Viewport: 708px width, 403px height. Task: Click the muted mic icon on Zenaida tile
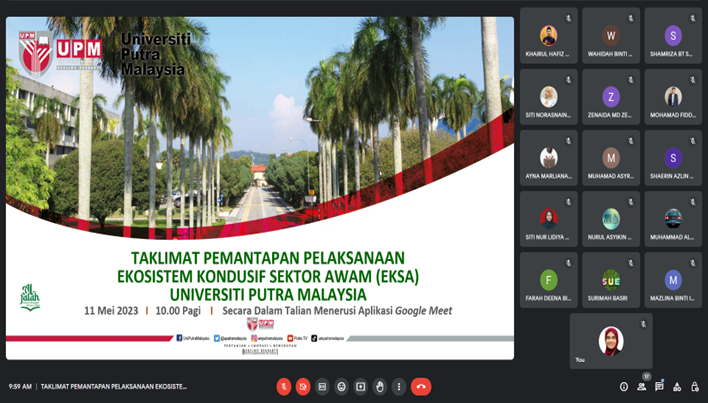pyautogui.click(x=631, y=80)
